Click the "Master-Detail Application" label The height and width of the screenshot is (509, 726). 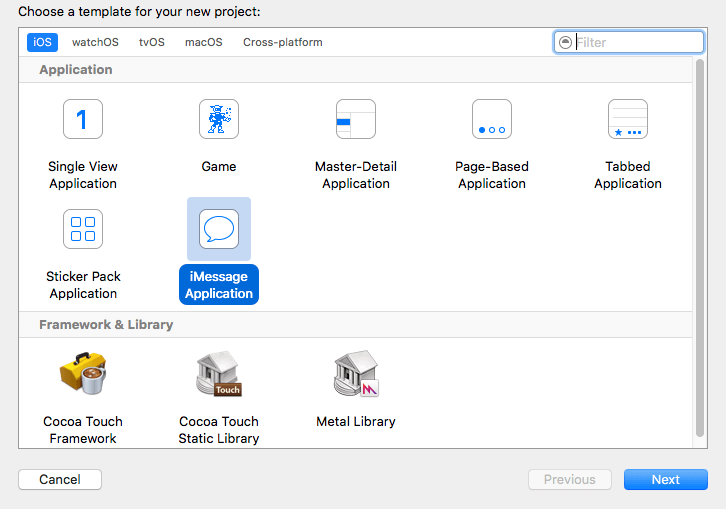click(x=356, y=175)
